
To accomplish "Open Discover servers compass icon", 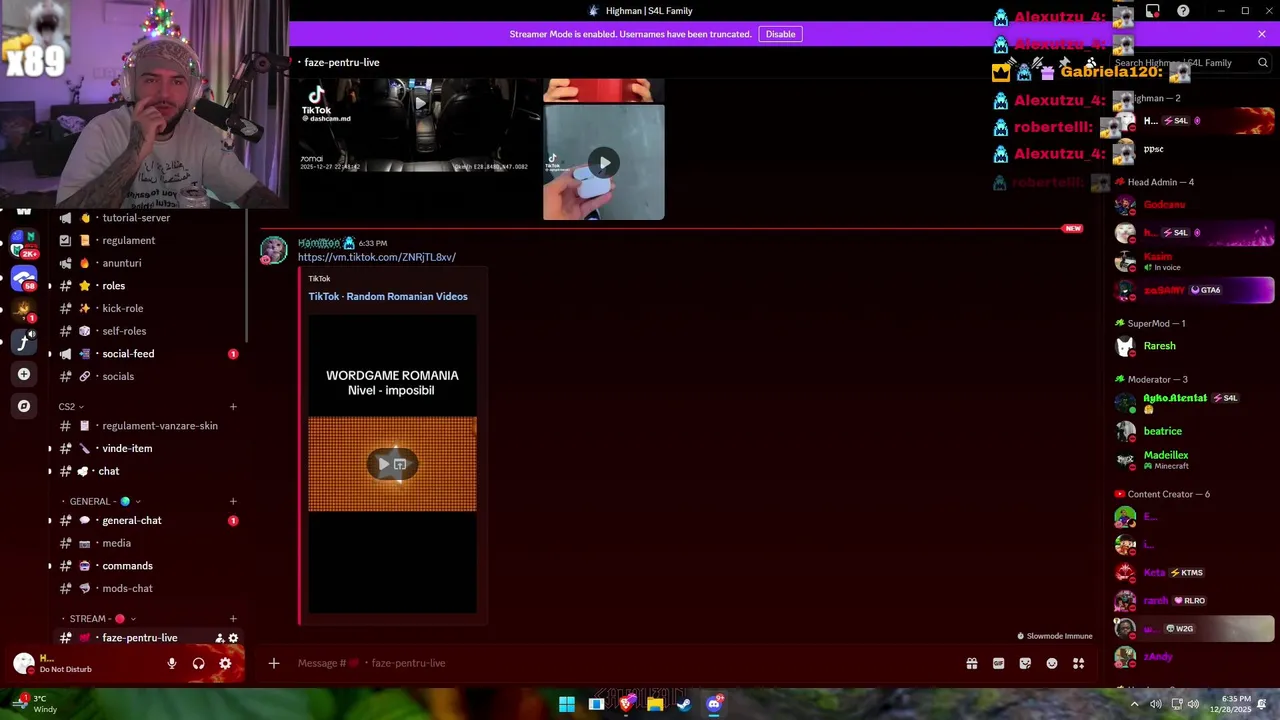I will [x=24, y=406].
